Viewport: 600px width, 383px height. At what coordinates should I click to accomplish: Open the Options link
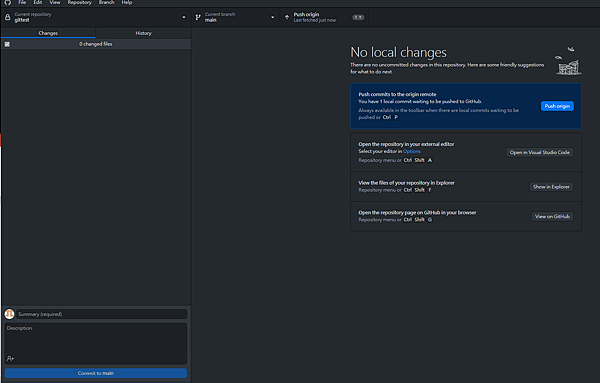click(412, 152)
